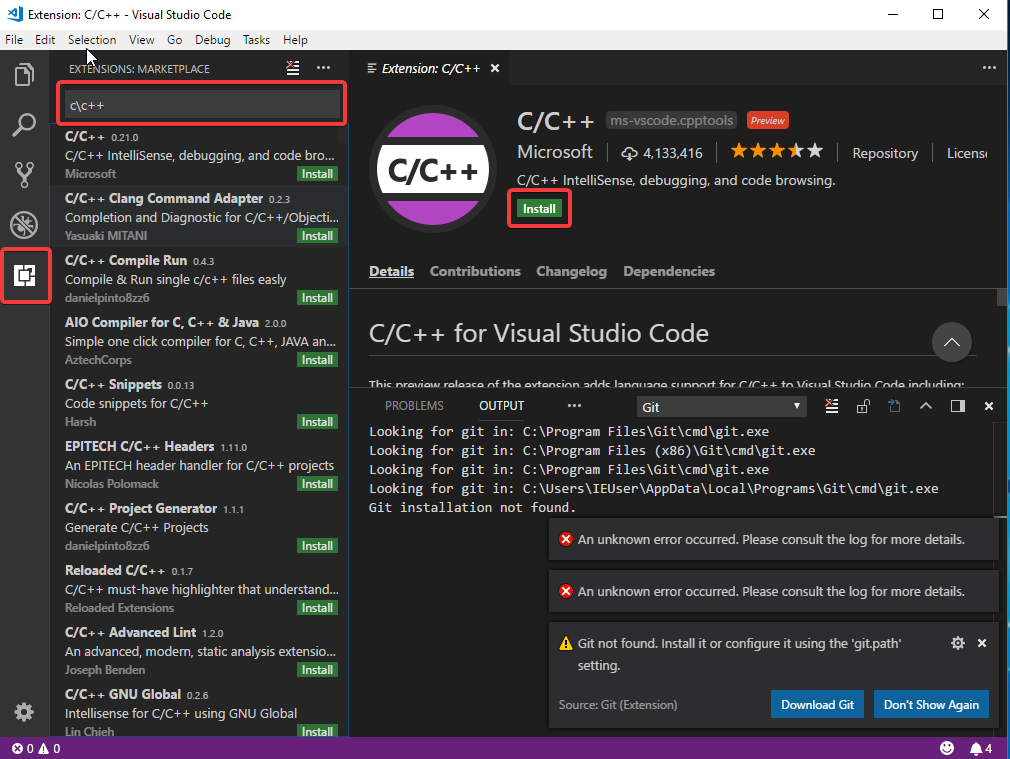The image size is (1010, 759).
Task: Open the Extensions view icon
Action: (x=24, y=275)
